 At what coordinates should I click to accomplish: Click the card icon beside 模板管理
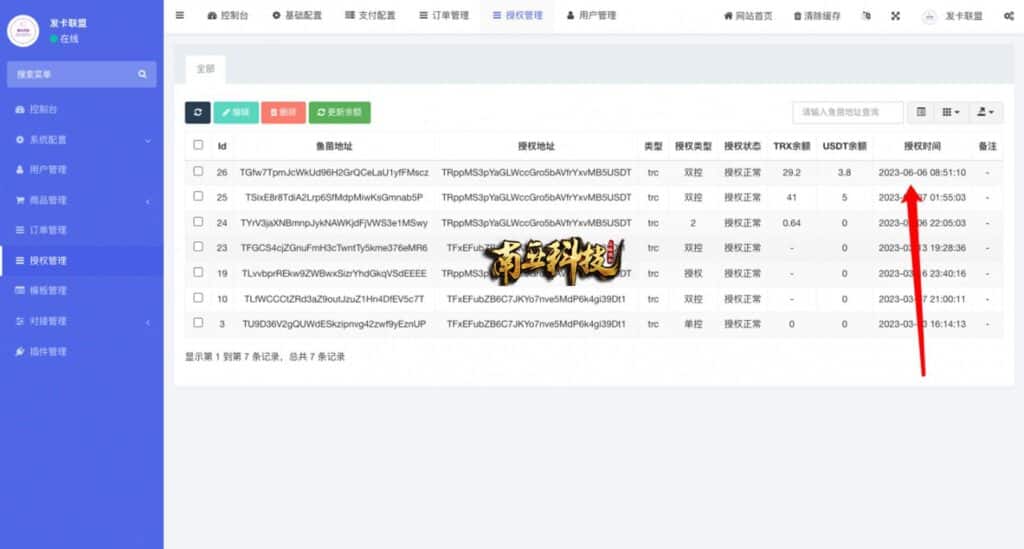pyautogui.click(x=20, y=290)
